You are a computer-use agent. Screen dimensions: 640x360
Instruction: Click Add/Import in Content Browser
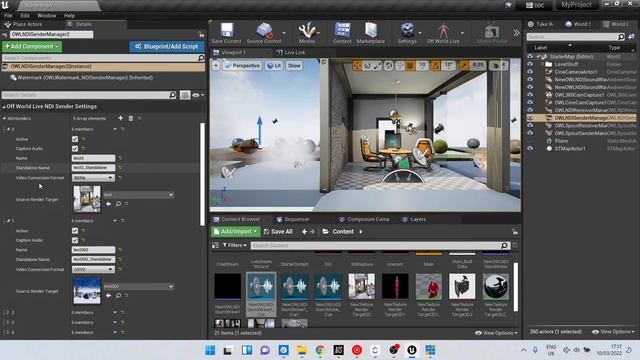point(236,231)
